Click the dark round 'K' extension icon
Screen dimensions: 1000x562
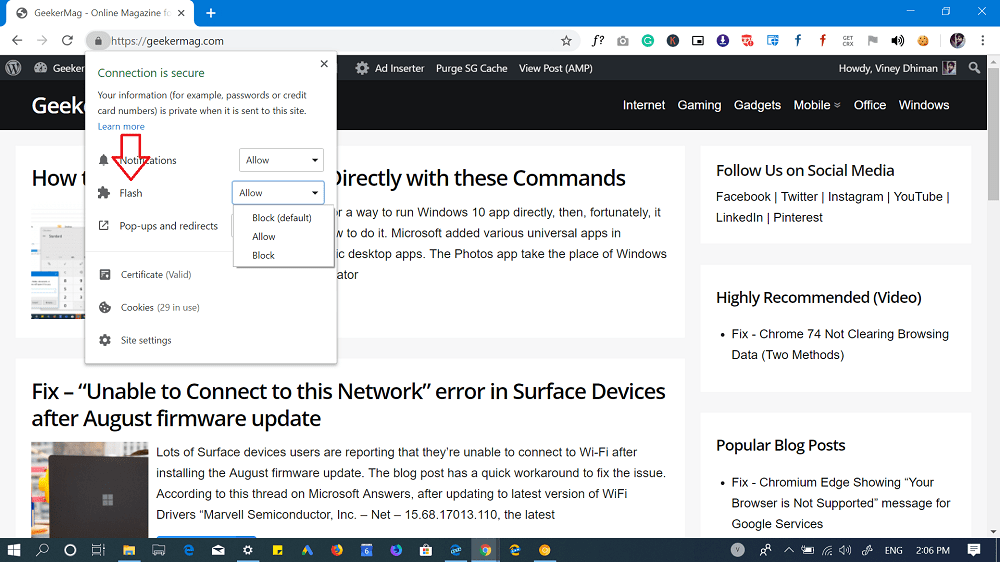[672, 41]
